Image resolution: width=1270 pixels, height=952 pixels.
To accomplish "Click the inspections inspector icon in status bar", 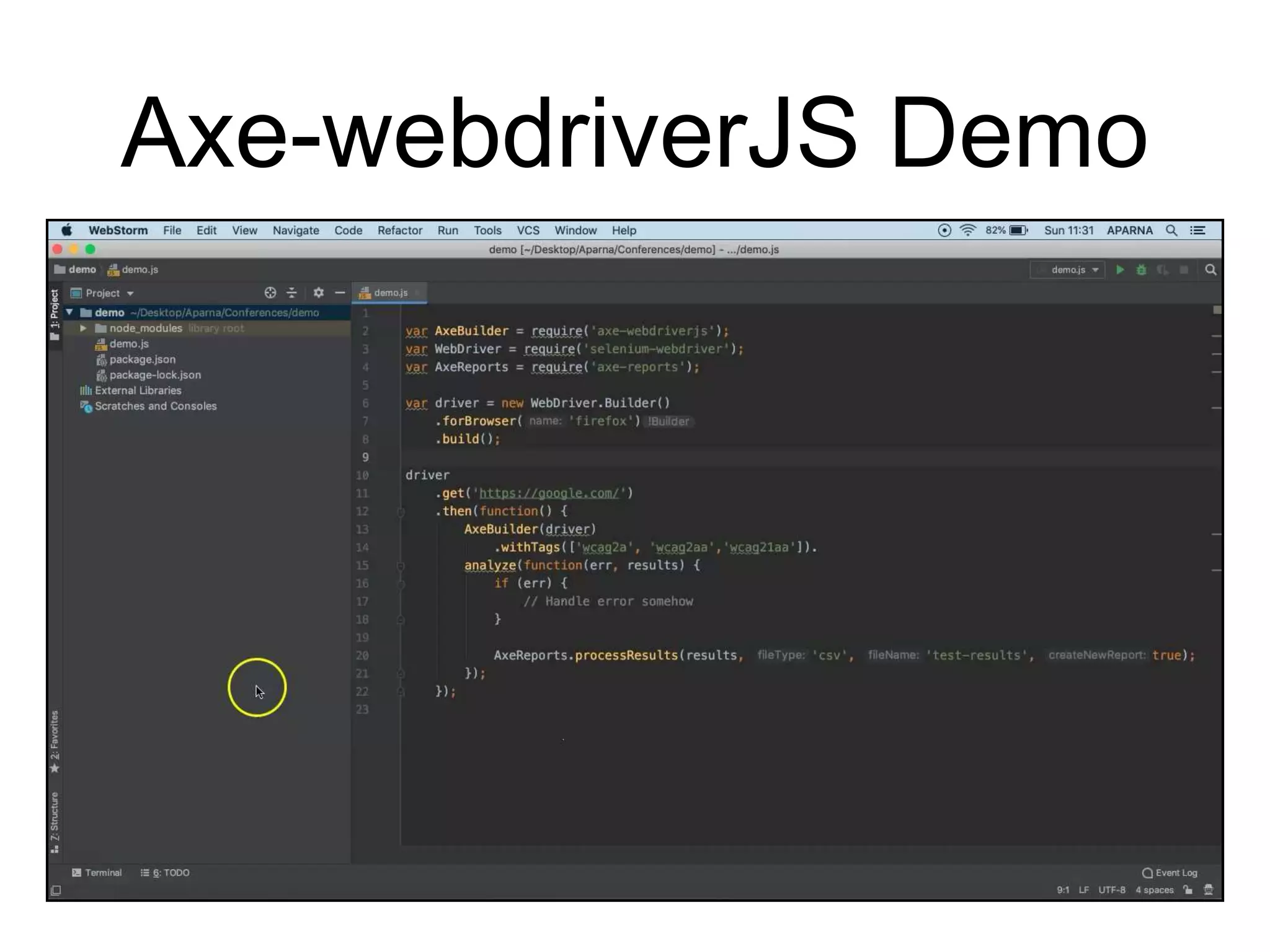I will pos(1208,890).
